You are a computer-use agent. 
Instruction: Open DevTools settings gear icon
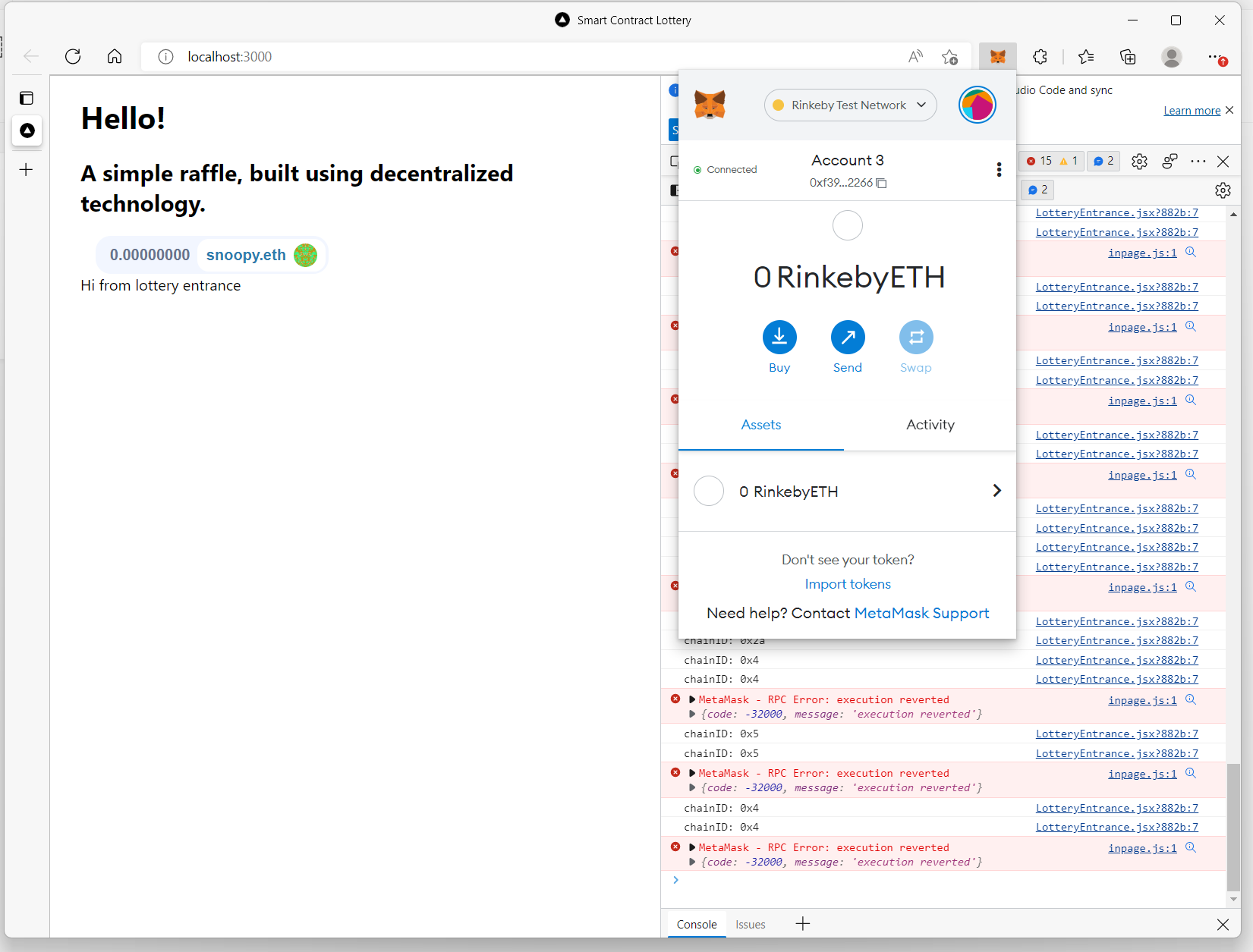1139,161
